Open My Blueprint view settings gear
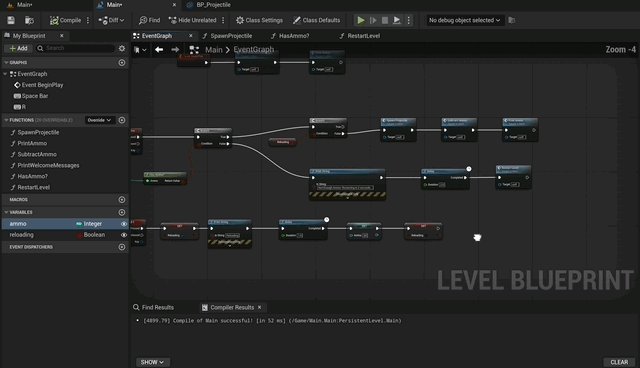 pos(122,48)
